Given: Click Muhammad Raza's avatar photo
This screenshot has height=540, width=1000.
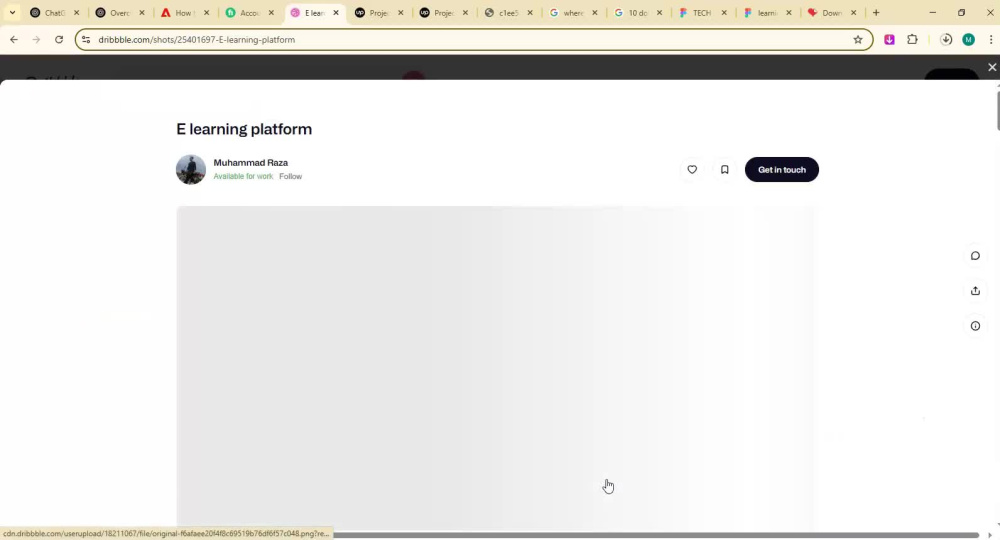Looking at the screenshot, I should [x=191, y=170].
